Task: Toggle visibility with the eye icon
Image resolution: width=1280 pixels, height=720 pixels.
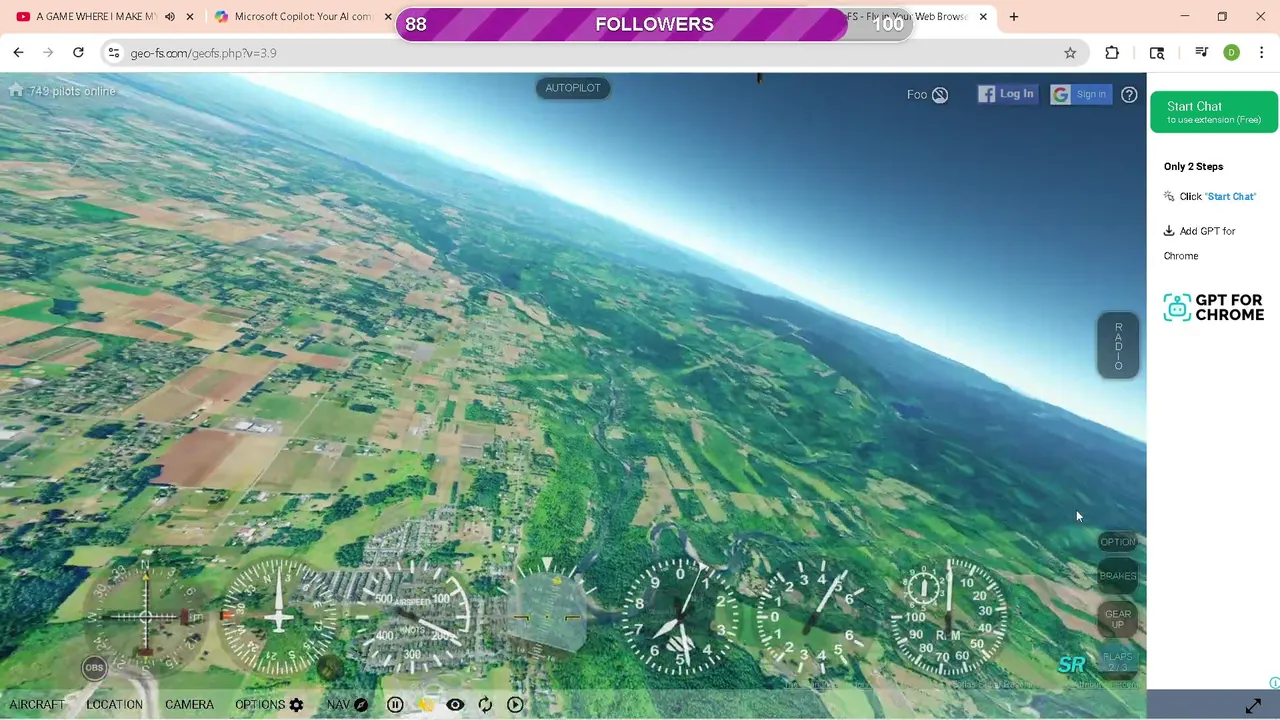Action: pos(455,705)
